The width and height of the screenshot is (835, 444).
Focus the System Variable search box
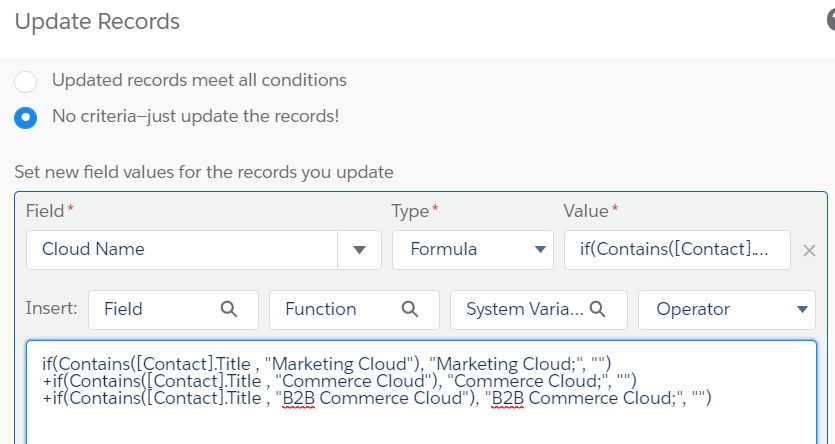525,309
